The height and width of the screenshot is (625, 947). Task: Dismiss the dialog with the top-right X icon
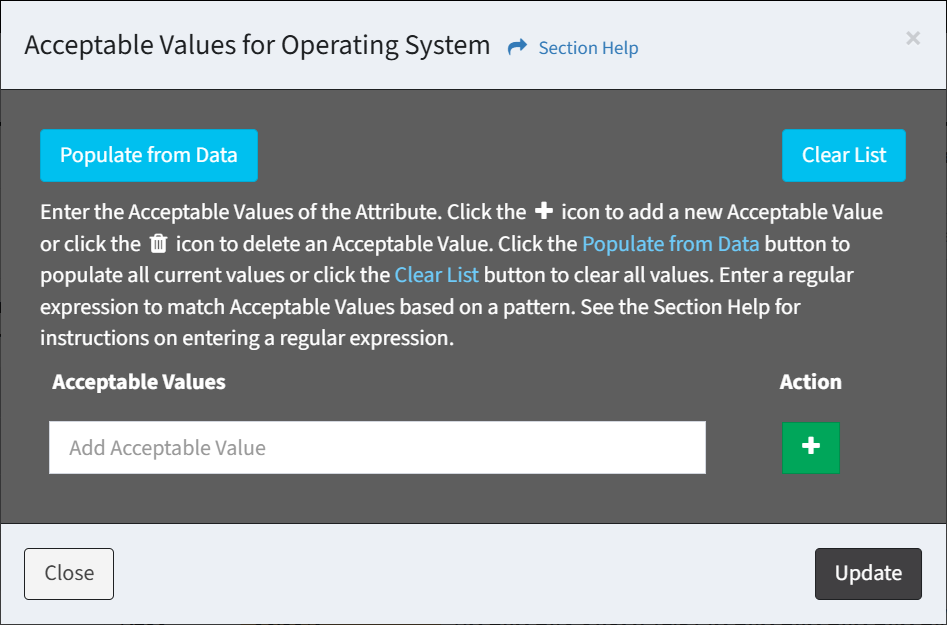[913, 38]
